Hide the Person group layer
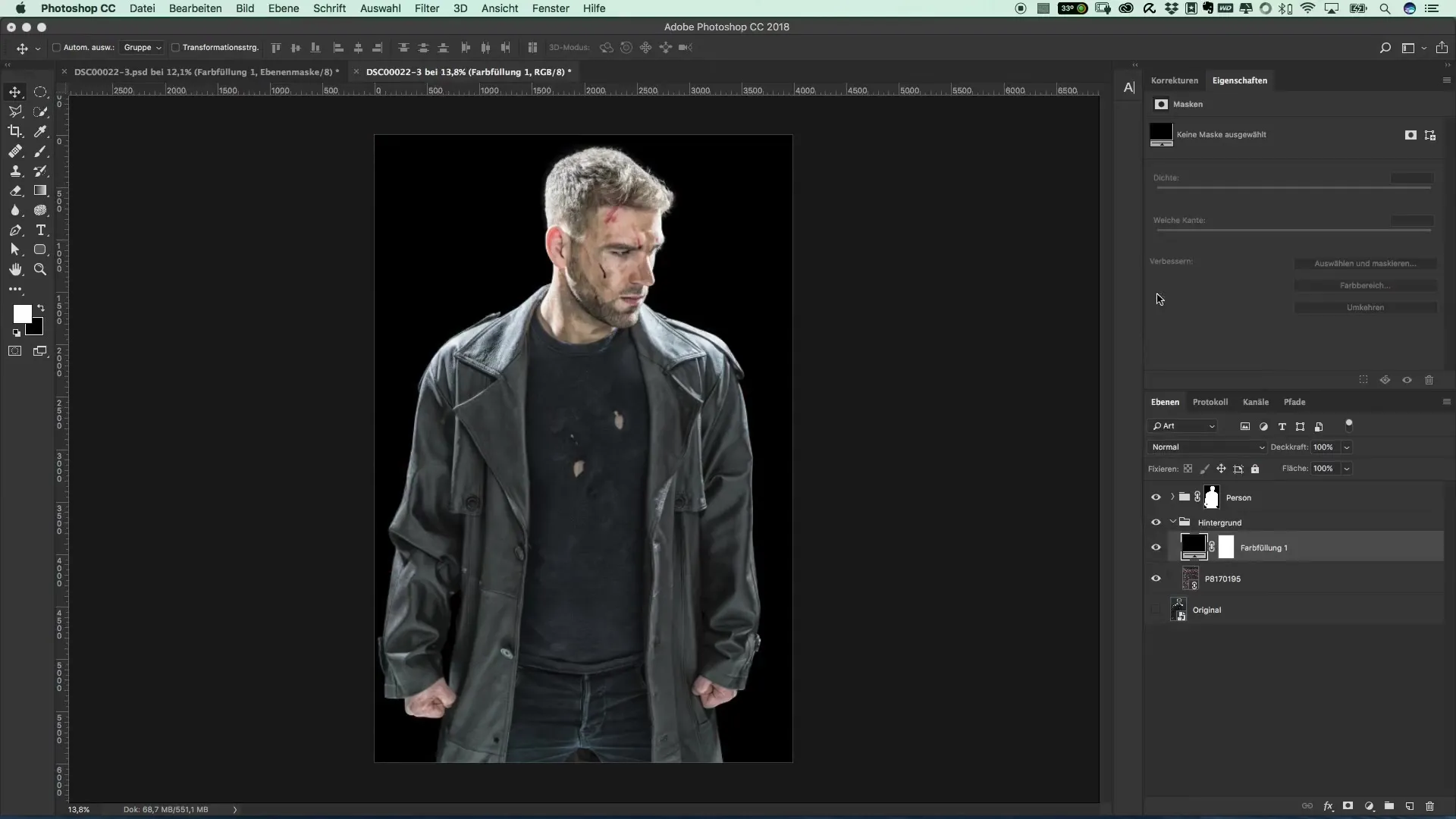 click(1156, 497)
